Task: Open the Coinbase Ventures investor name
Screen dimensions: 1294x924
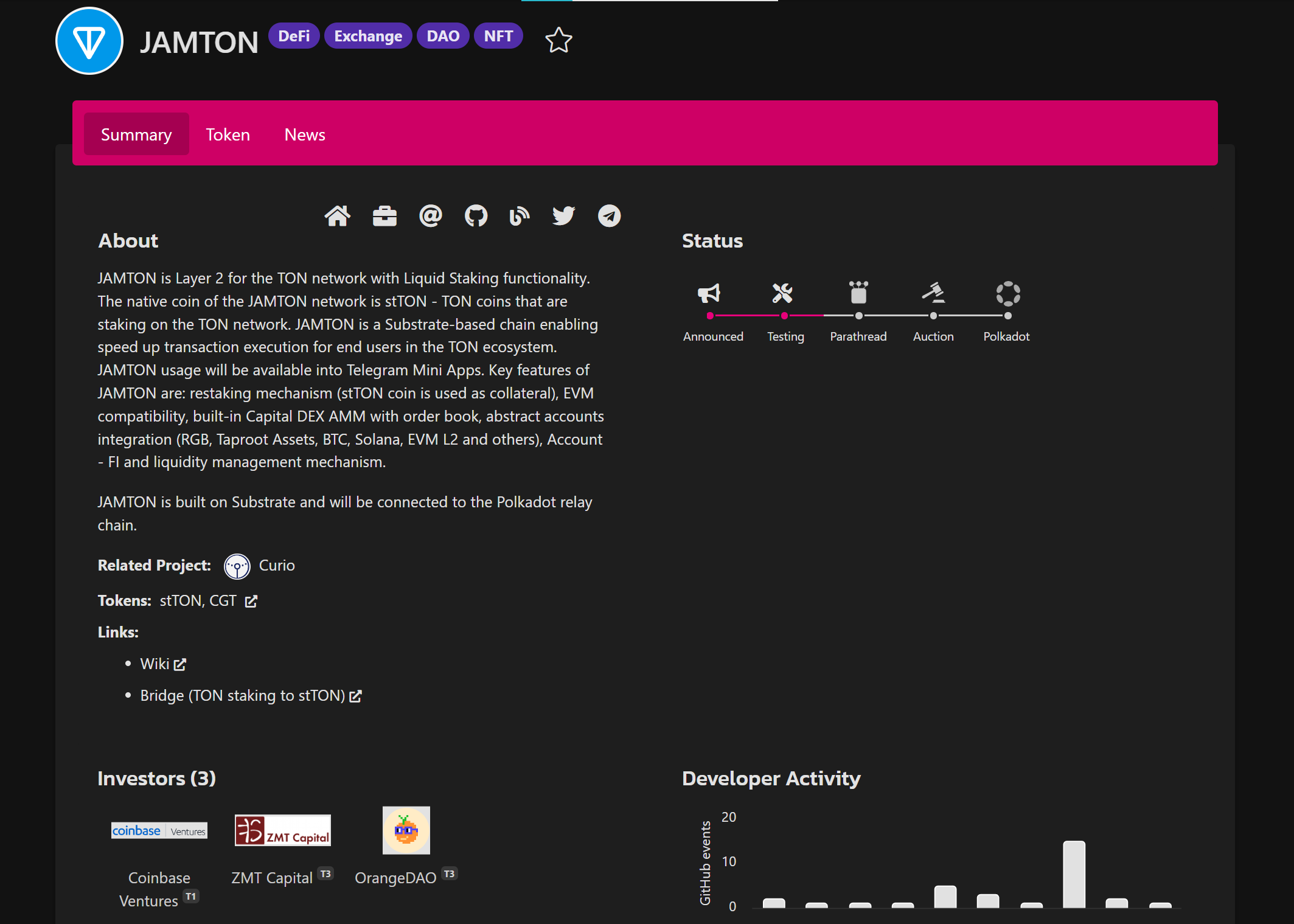Action: (155, 889)
